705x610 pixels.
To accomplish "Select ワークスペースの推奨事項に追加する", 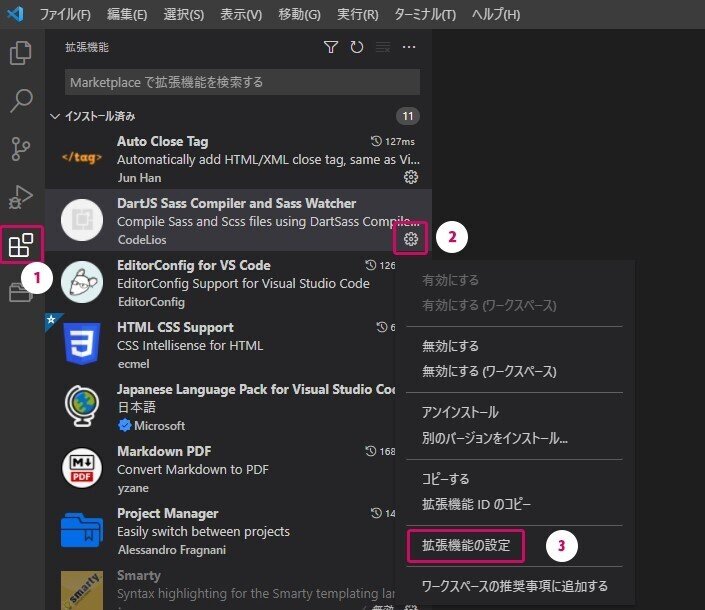I will click(x=514, y=586).
